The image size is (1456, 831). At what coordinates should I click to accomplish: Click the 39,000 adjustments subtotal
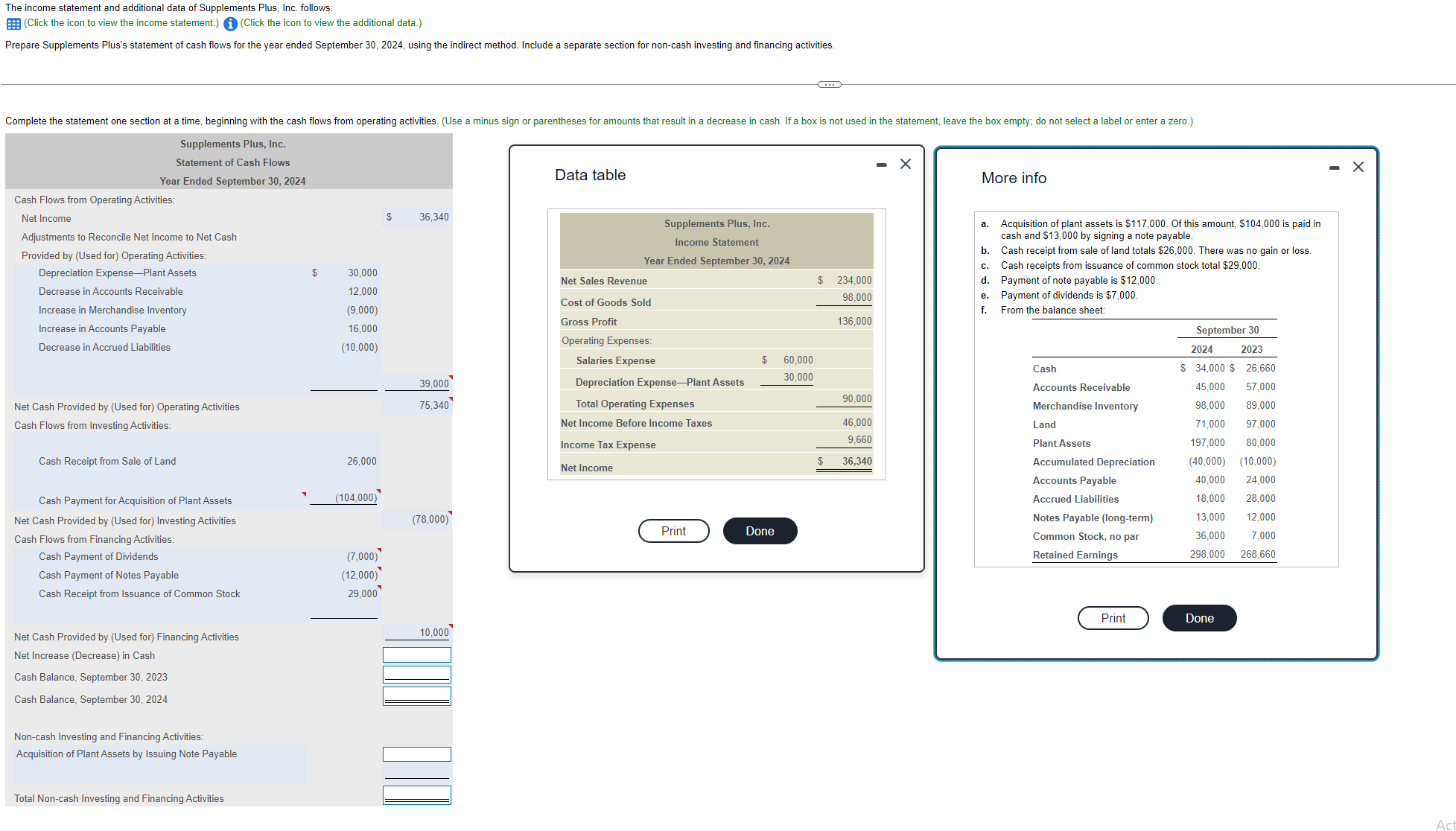[x=433, y=384]
